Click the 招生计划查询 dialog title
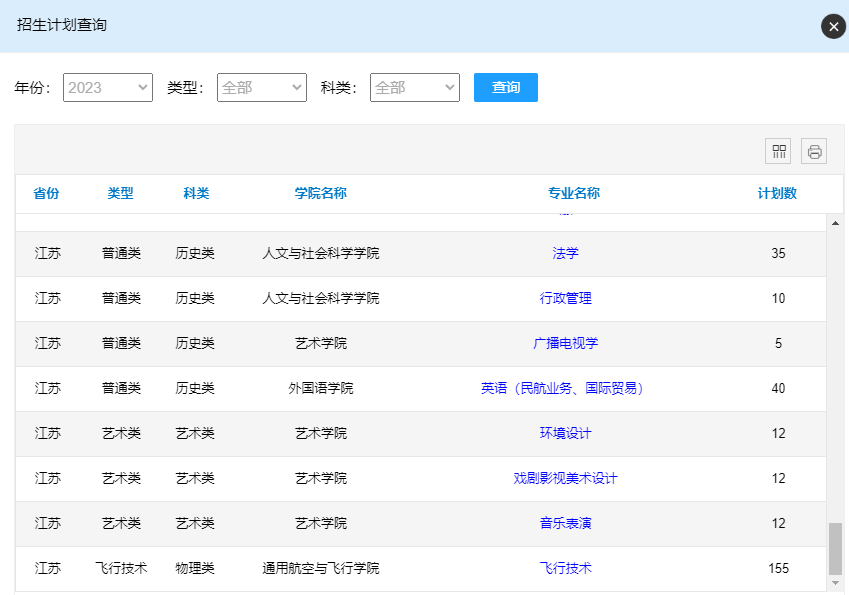Viewport: 849px width, 595px height. tap(62, 25)
